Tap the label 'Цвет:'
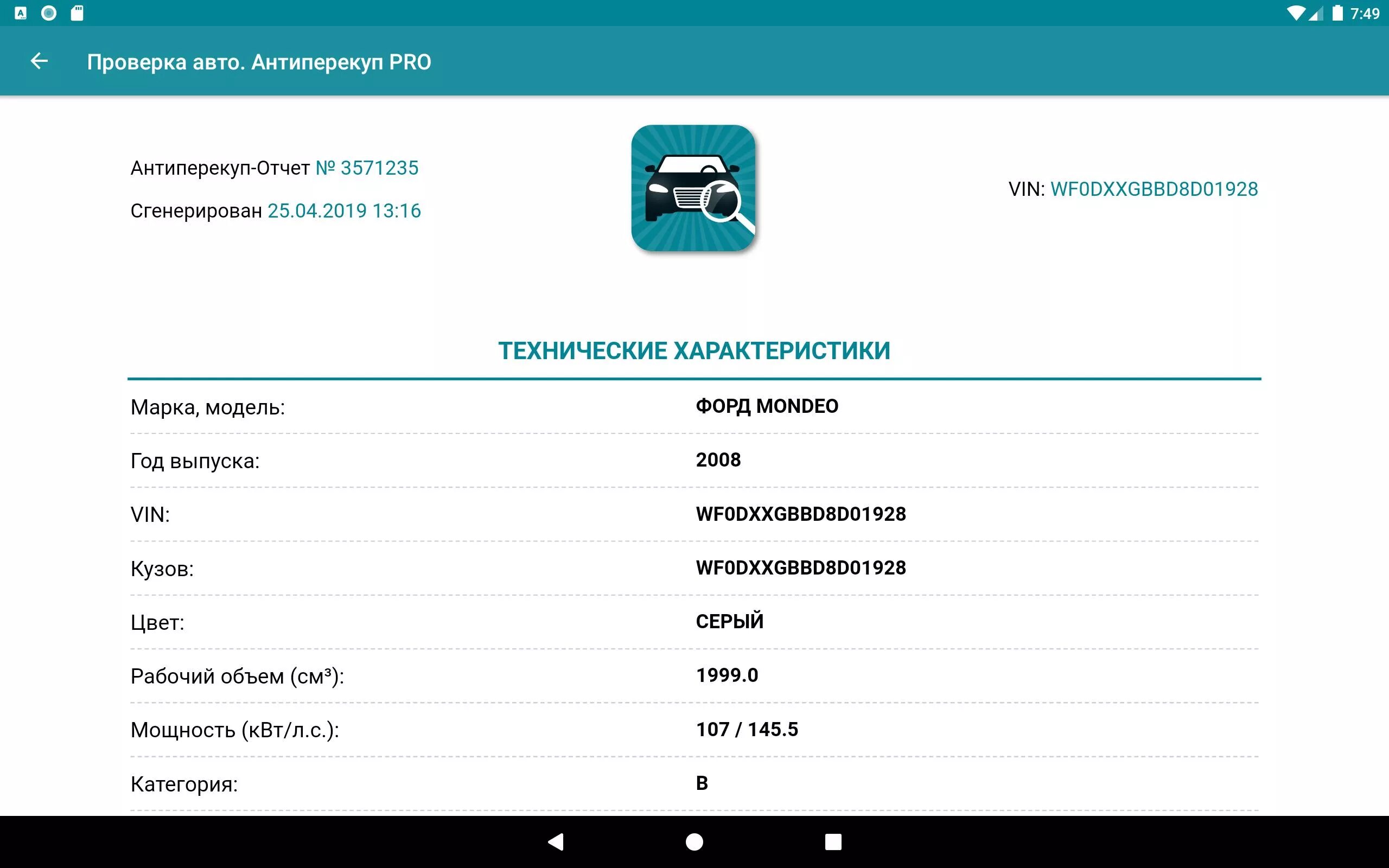1389x868 pixels. click(x=157, y=623)
